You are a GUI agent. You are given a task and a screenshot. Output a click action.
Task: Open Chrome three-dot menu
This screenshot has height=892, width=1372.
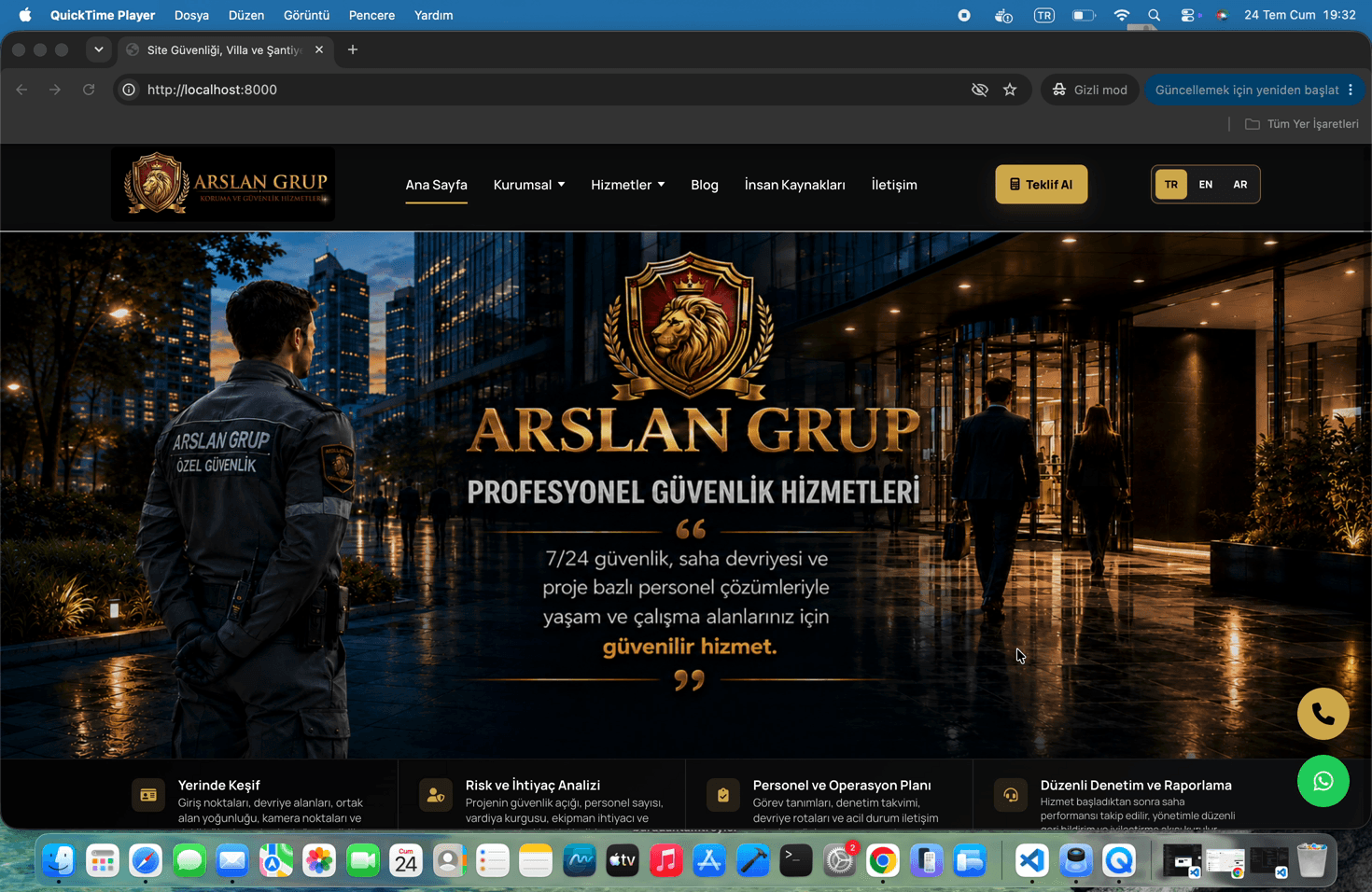1351,90
